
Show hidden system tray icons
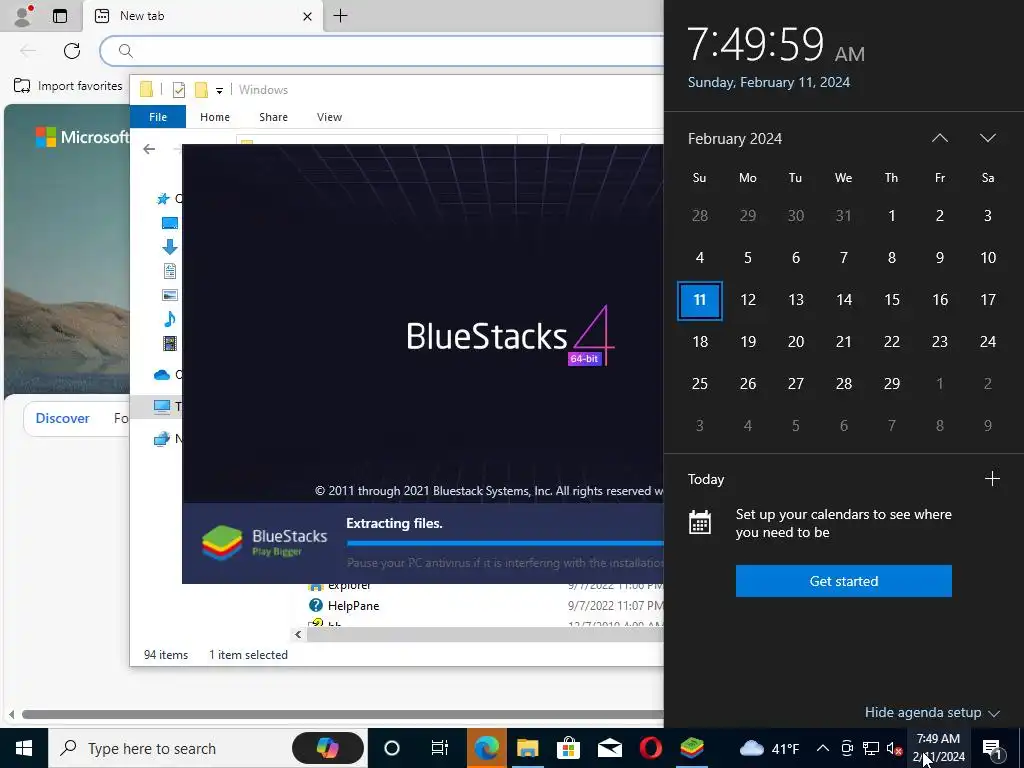(823, 748)
